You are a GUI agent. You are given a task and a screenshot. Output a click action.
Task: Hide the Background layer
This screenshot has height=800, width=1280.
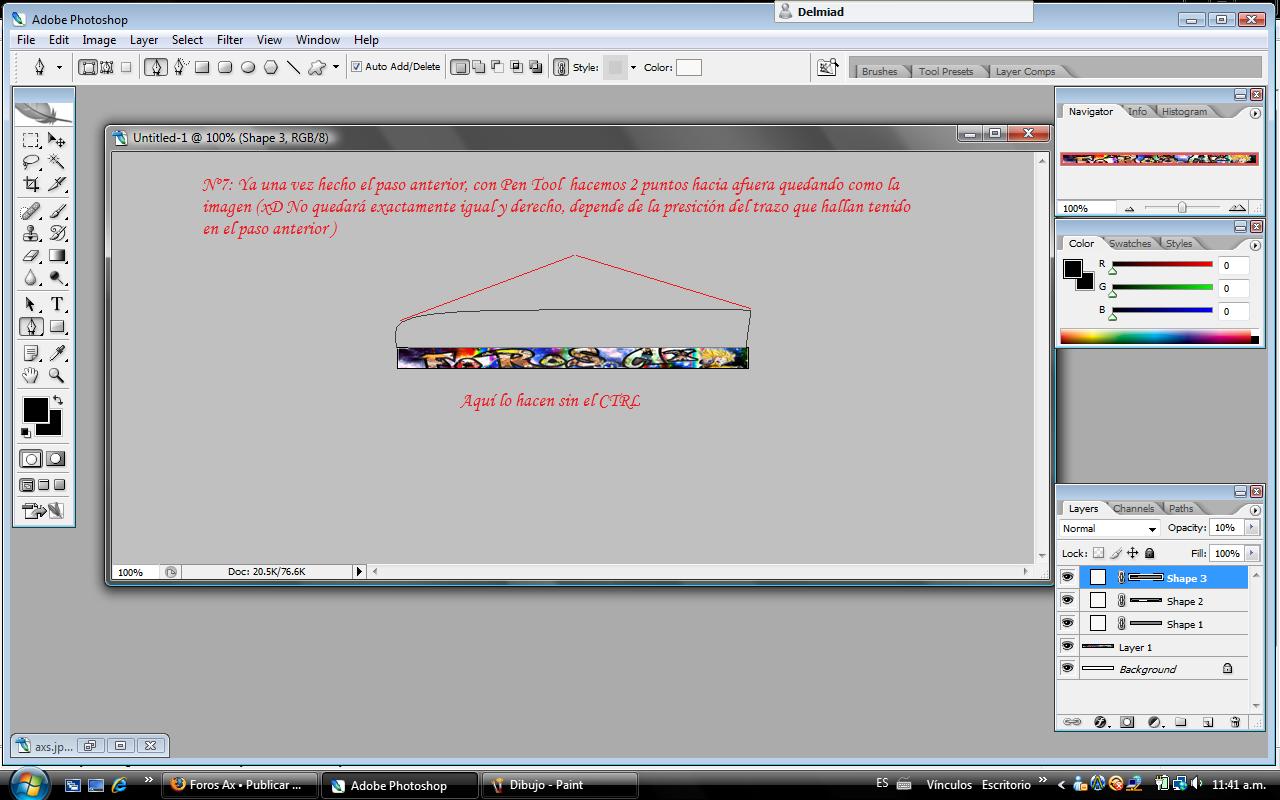point(1067,668)
